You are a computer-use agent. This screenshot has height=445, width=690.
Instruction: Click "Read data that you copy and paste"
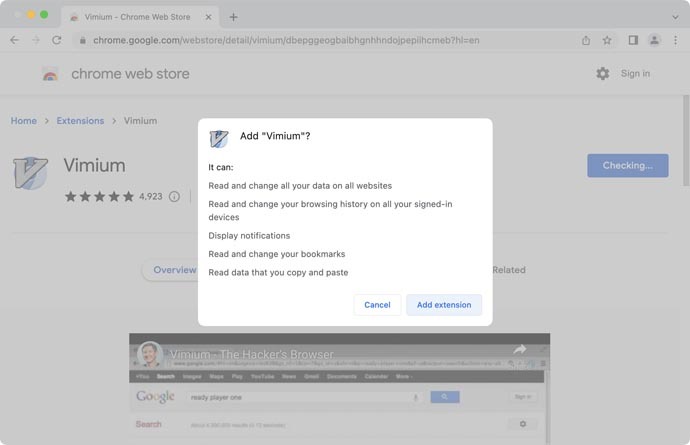[278, 272]
